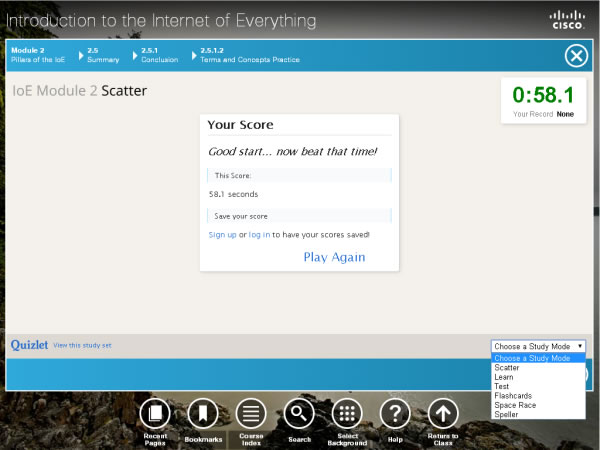Collapse the Choose a Study Mode dropdown
The image size is (600, 450).
click(538, 345)
